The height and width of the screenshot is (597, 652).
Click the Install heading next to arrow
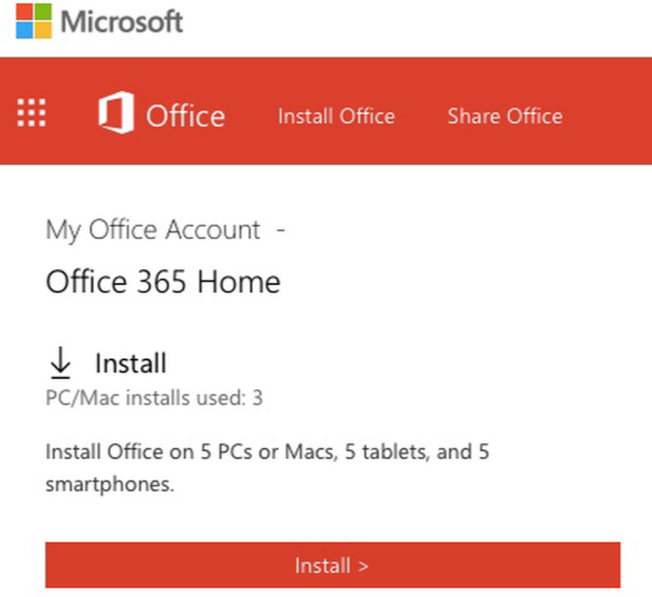[130, 363]
